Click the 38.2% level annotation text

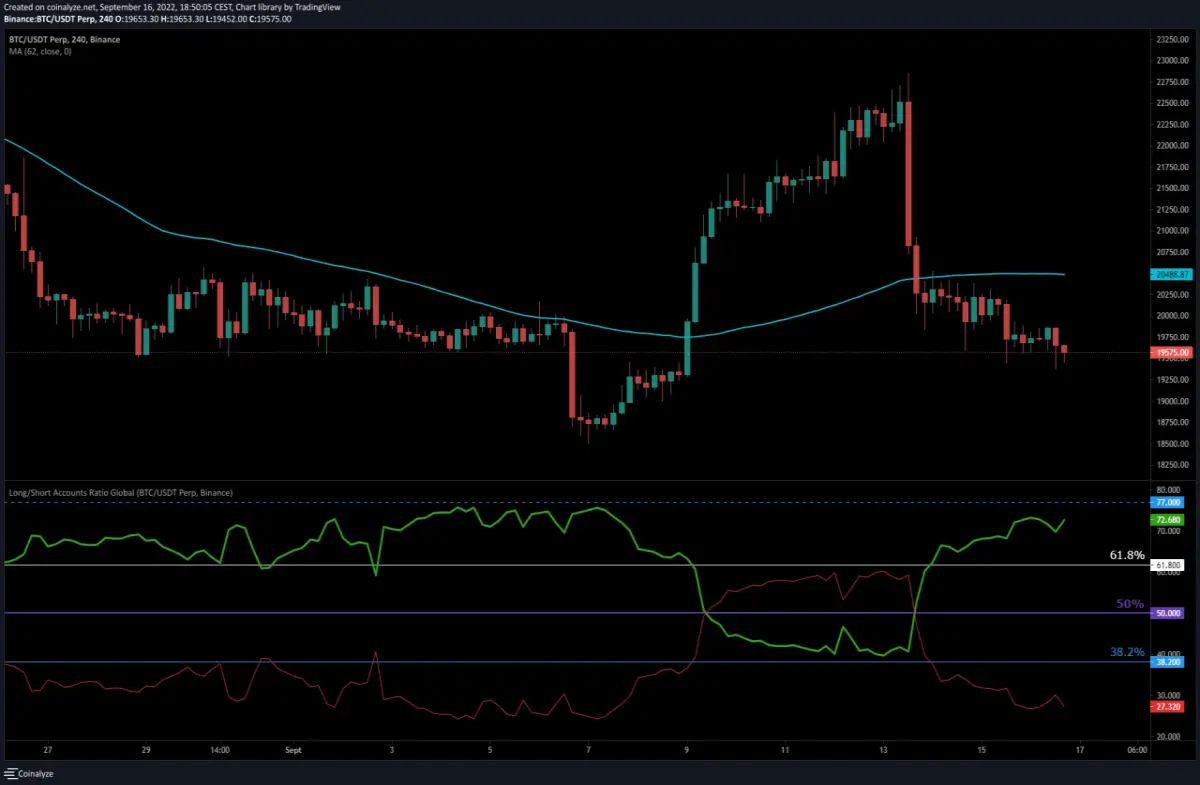[x=1127, y=652]
